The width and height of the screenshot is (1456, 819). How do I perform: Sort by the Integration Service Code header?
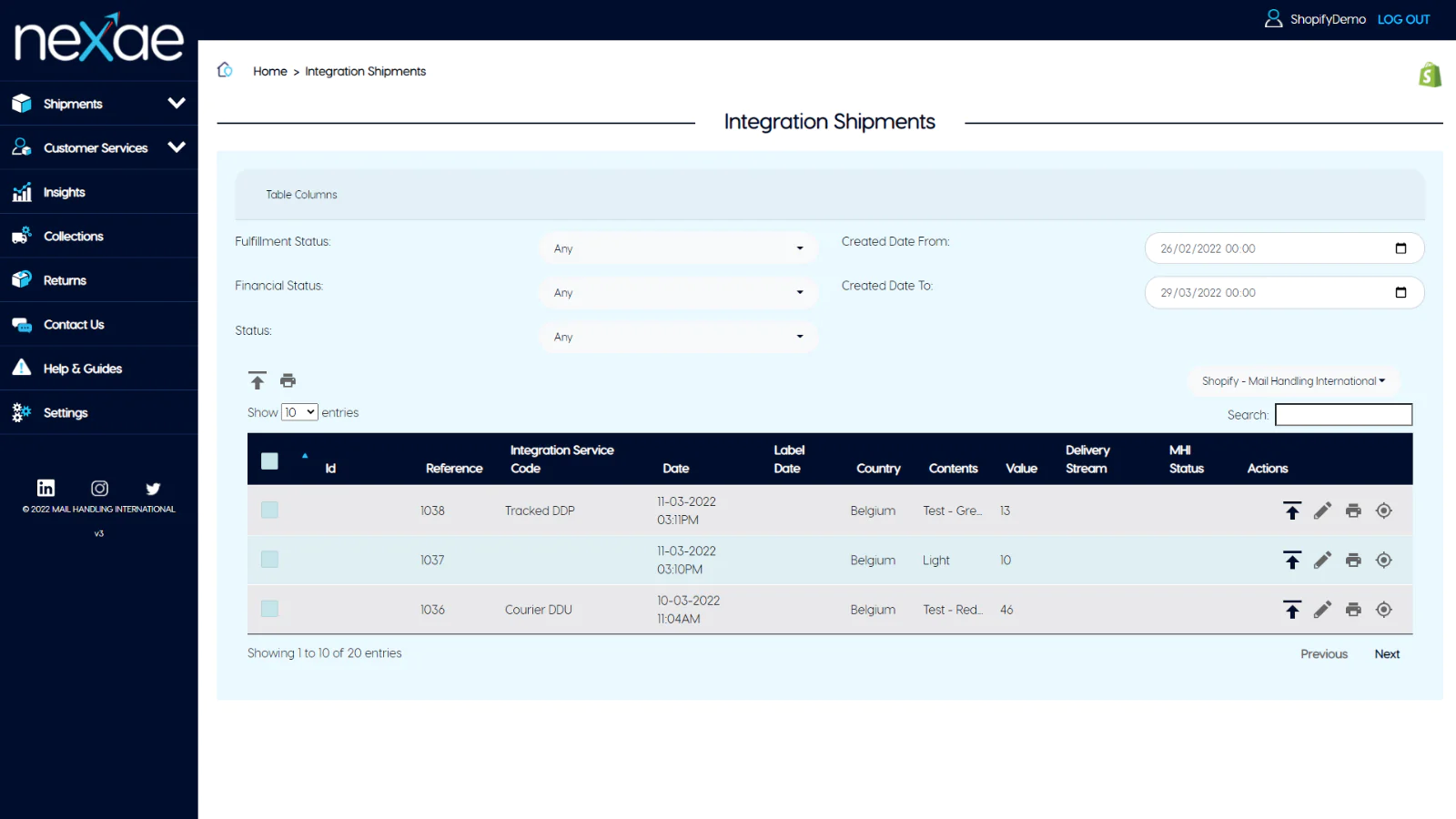click(x=561, y=459)
